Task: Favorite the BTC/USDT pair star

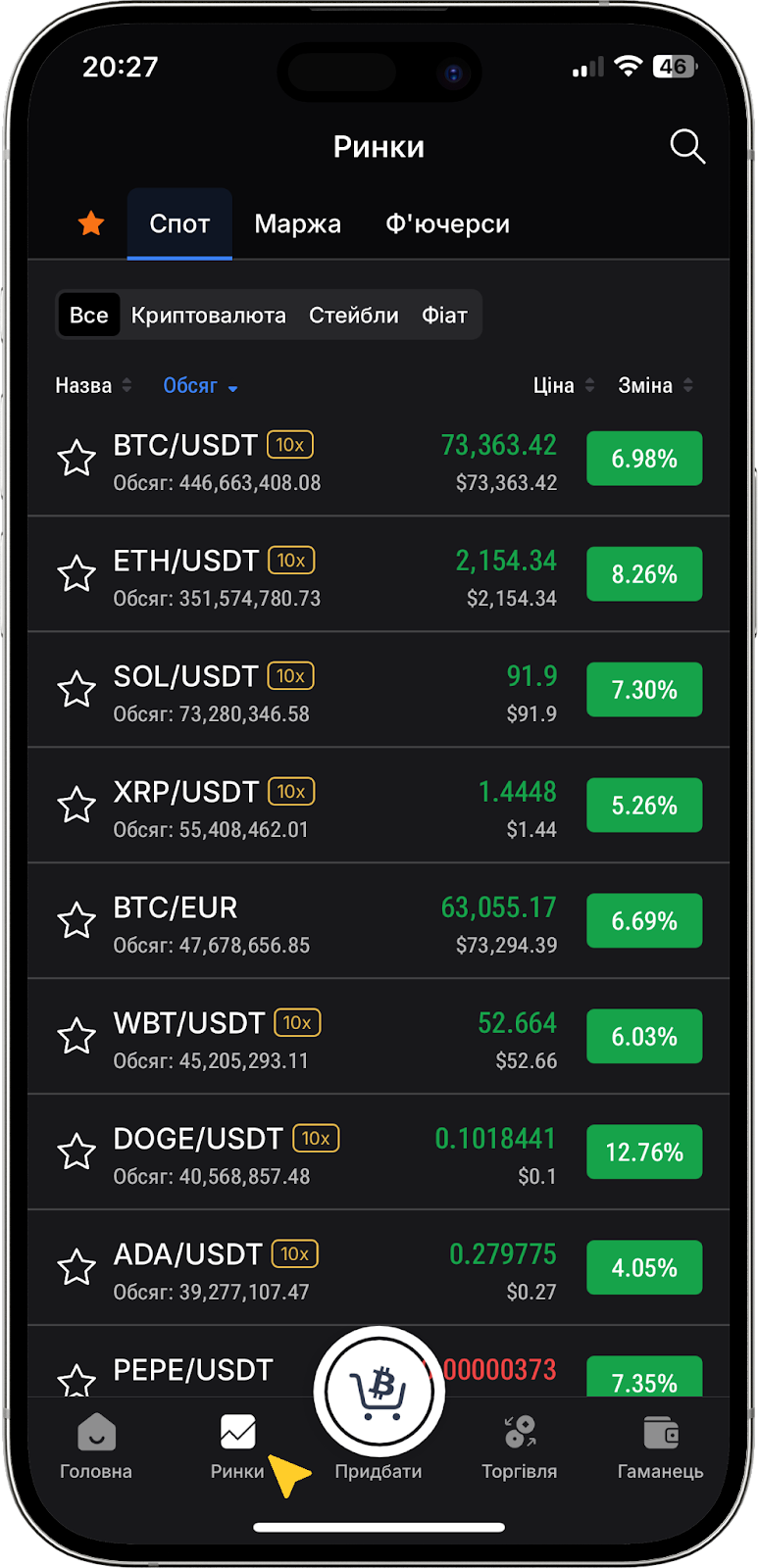Action: click(76, 459)
